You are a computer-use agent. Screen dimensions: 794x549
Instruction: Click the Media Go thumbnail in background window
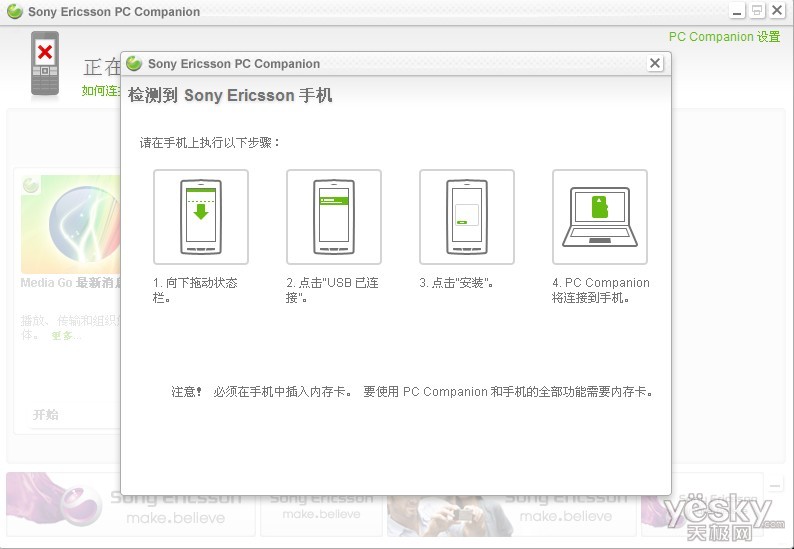[x=71, y=224]
